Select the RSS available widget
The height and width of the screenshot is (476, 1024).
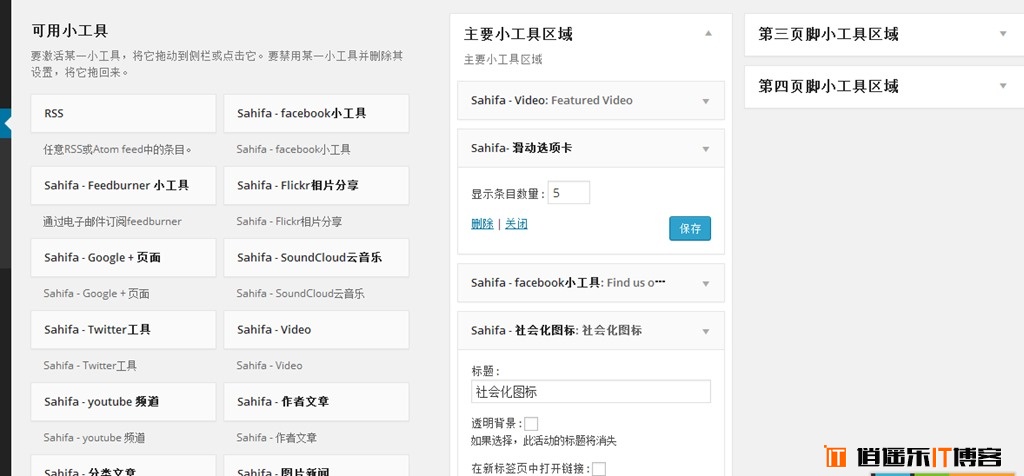123,114
